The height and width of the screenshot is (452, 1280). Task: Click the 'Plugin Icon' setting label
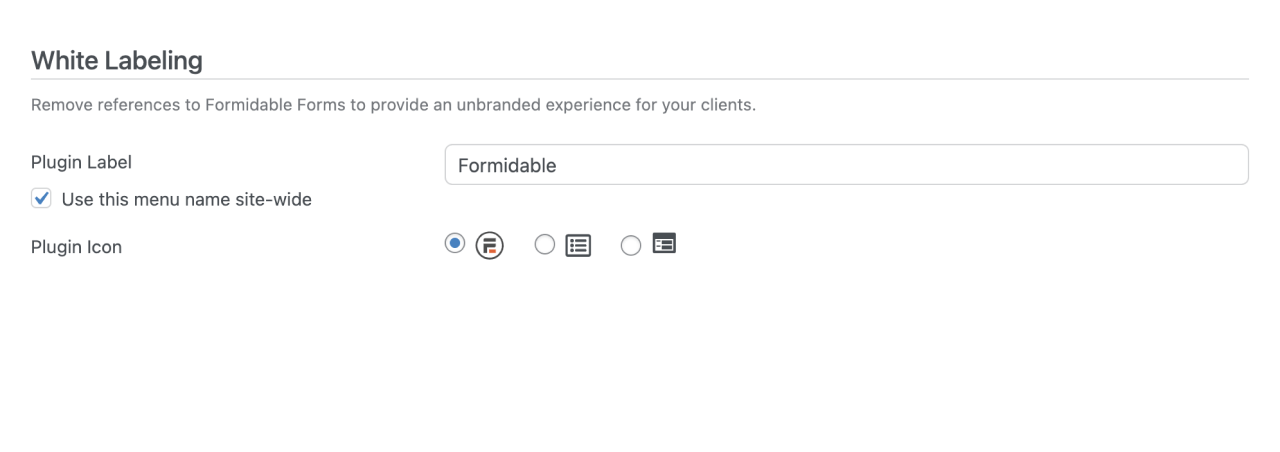pos(76,247)
